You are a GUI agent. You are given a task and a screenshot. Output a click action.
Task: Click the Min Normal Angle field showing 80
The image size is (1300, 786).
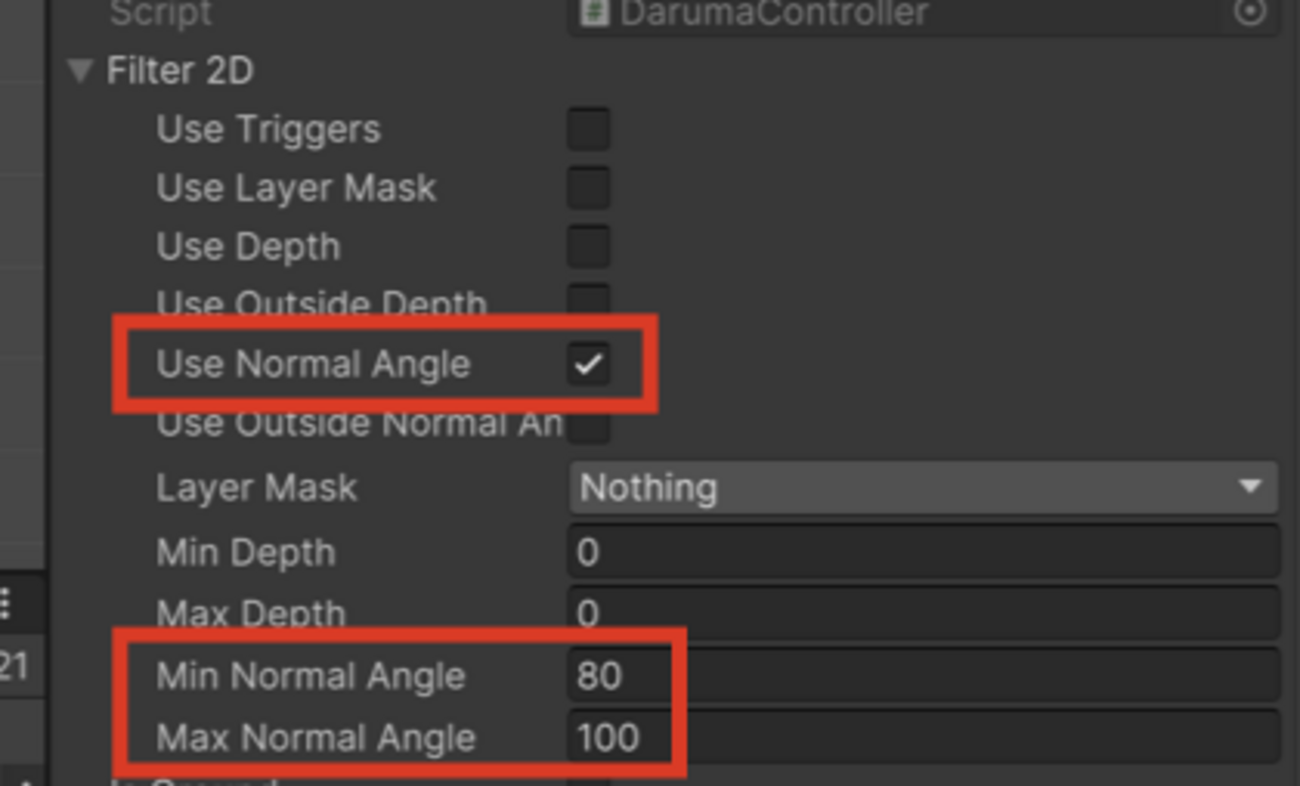pyautogui.click(x=922, y=676)
